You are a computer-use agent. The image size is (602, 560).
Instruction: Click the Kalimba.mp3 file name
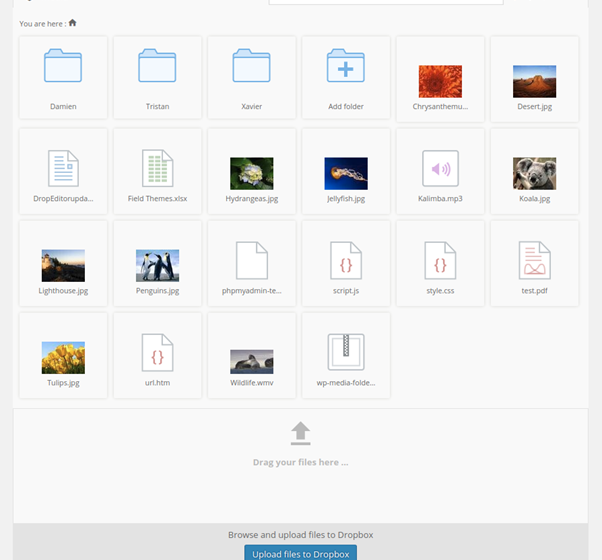pos(440,199)
